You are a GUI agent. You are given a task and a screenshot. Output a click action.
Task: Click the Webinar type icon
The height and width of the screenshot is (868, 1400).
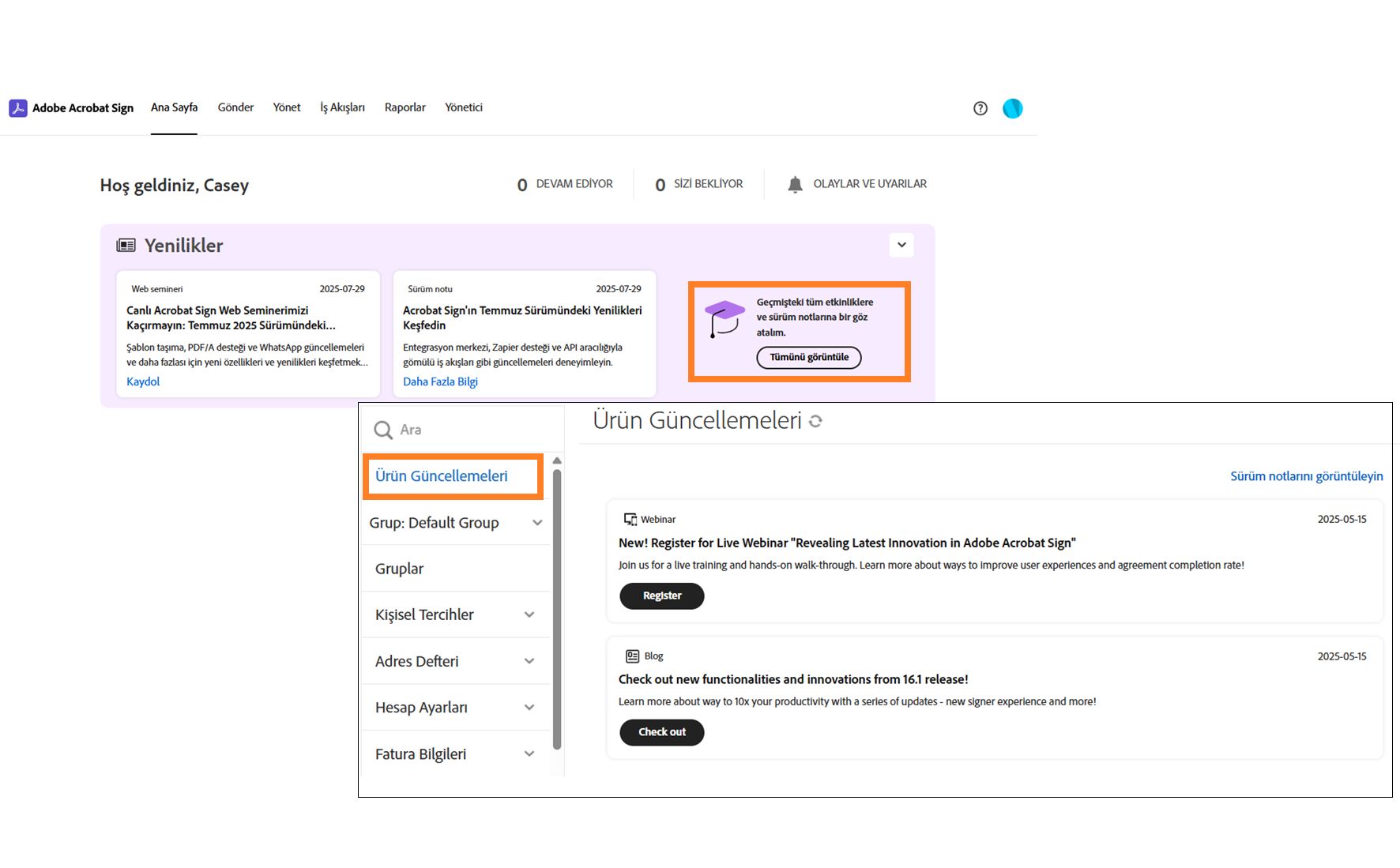[x=630, y=519]
